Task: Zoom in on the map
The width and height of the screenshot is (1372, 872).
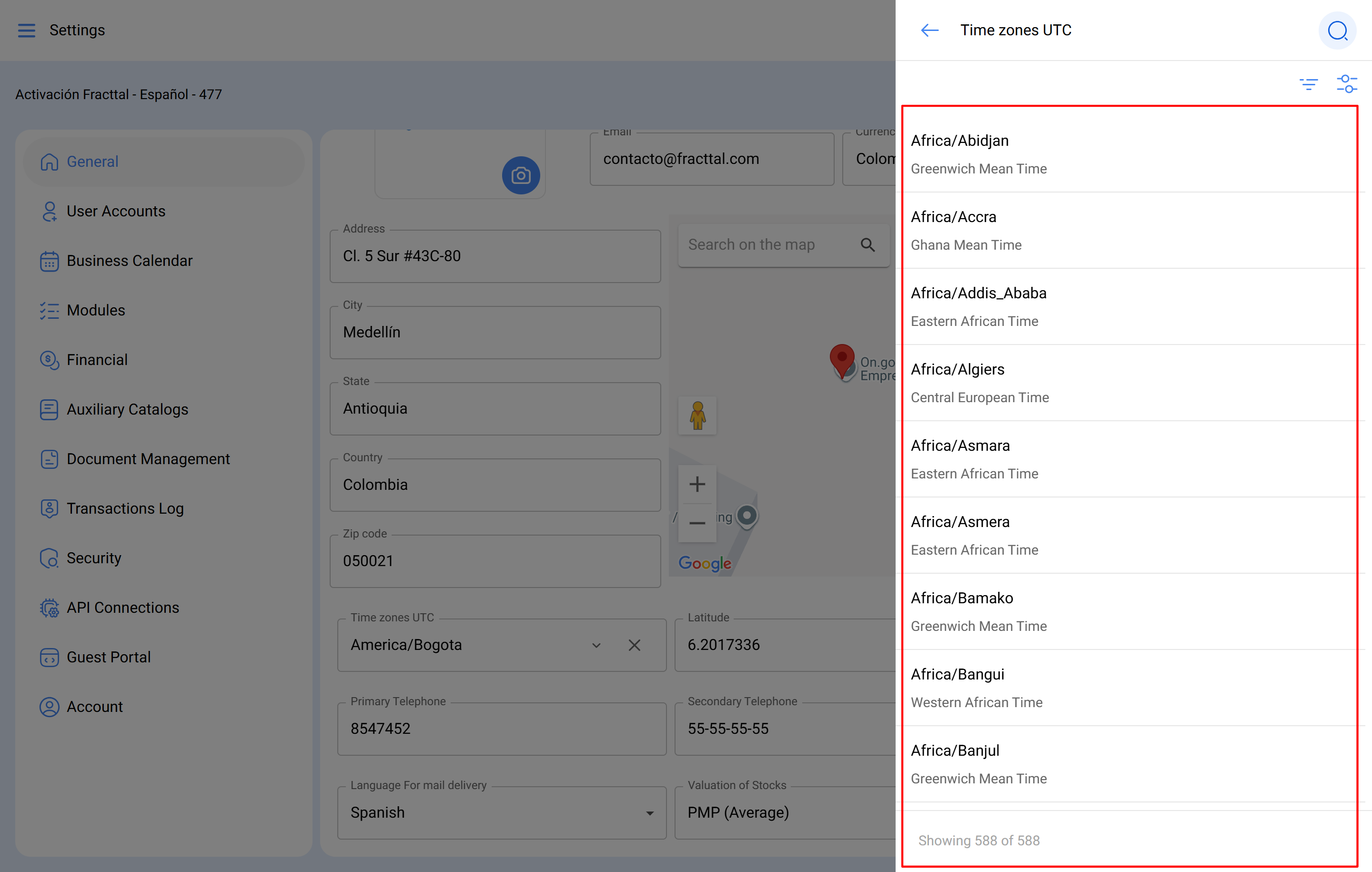Action: 697,485
